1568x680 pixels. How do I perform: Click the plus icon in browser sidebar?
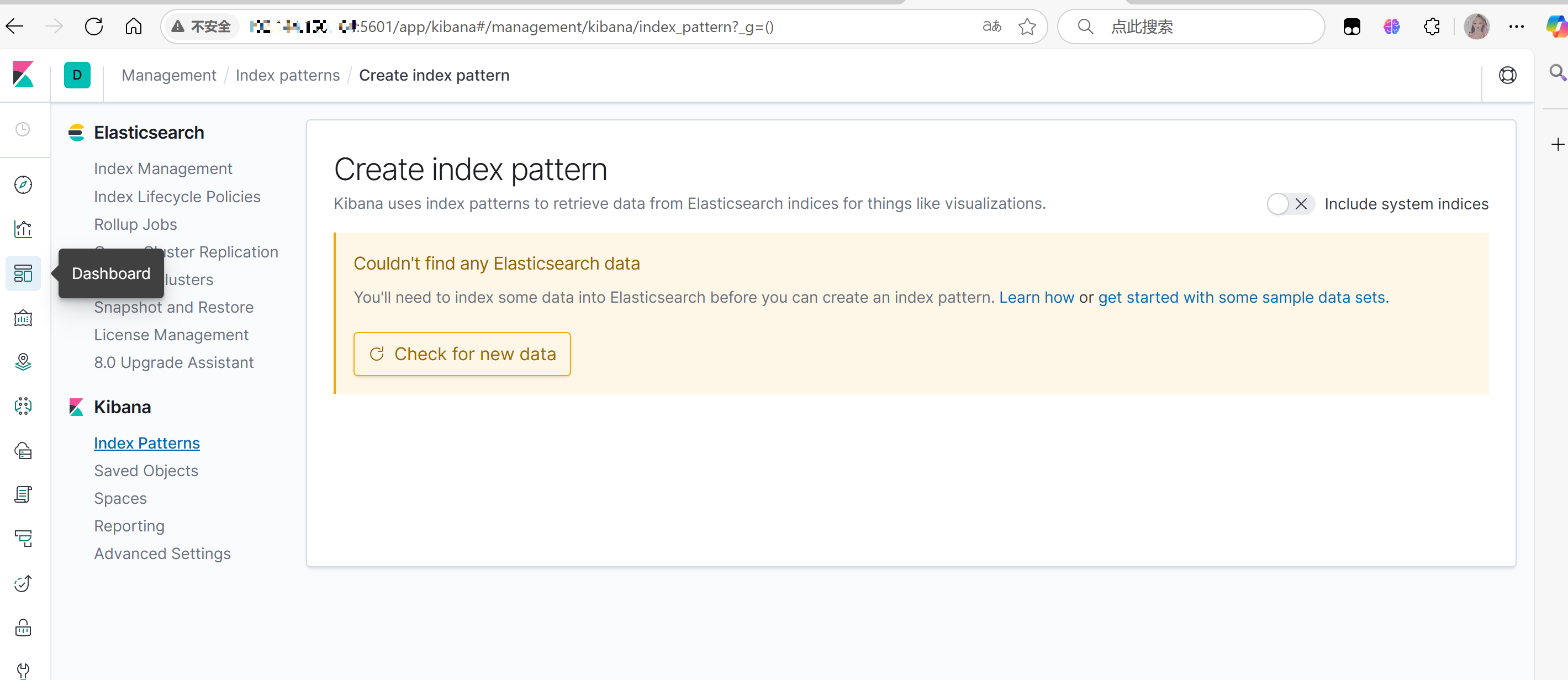(x=1557, y=144)
